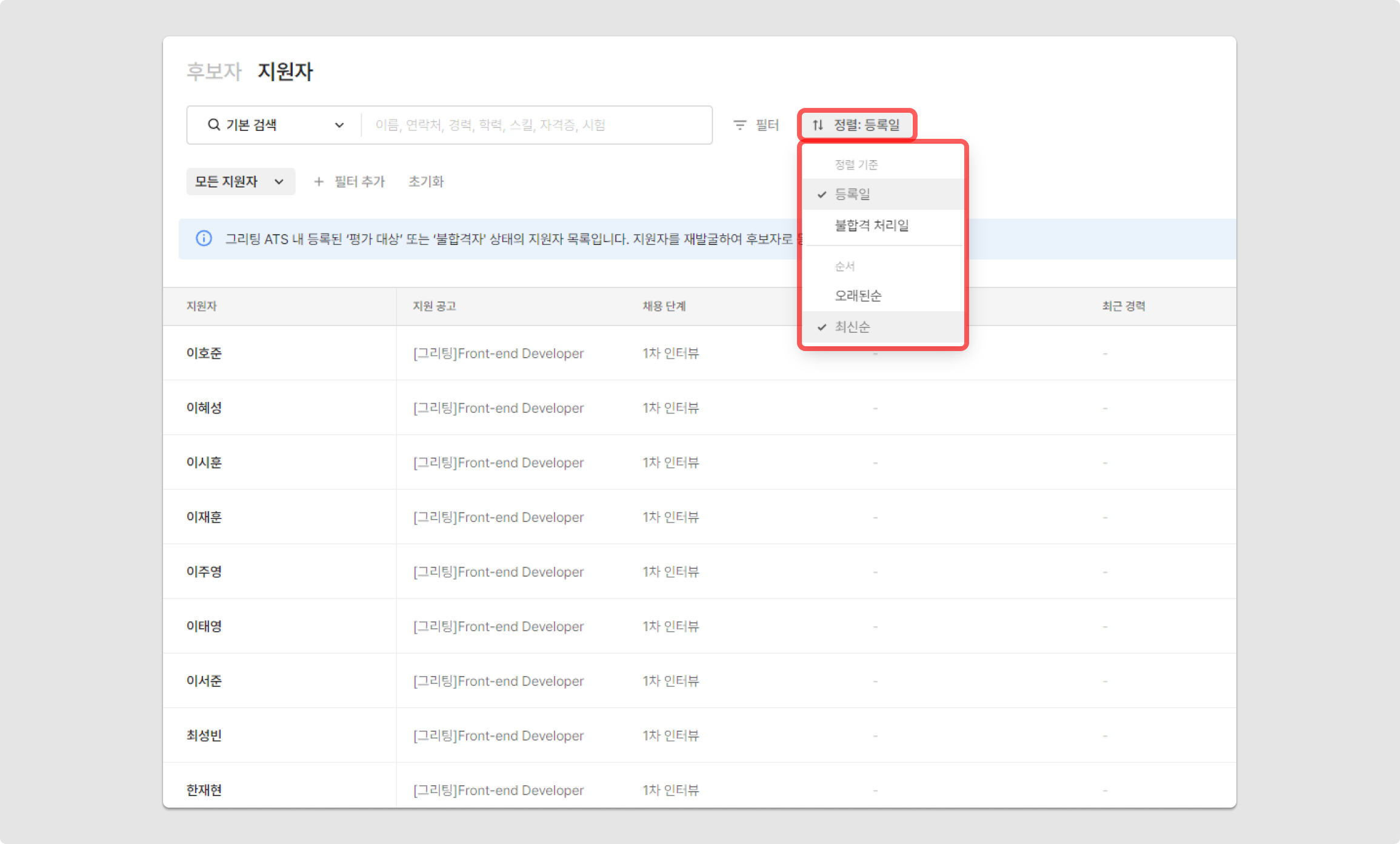Select 등록일 sort criterion in menu

click(853, 194)
